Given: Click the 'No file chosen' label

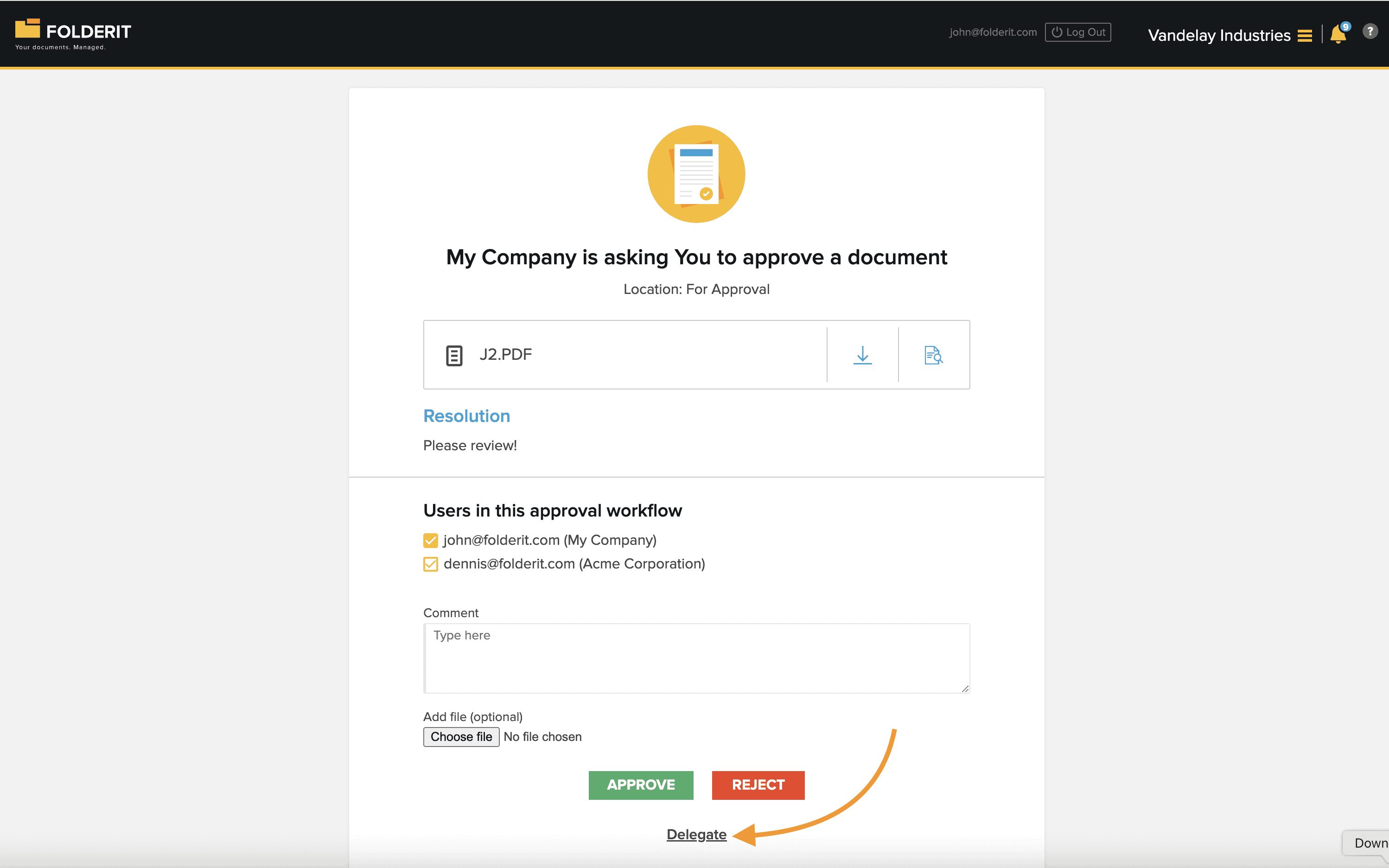Looking at the screenshot, I should click(x=542, y=736).
